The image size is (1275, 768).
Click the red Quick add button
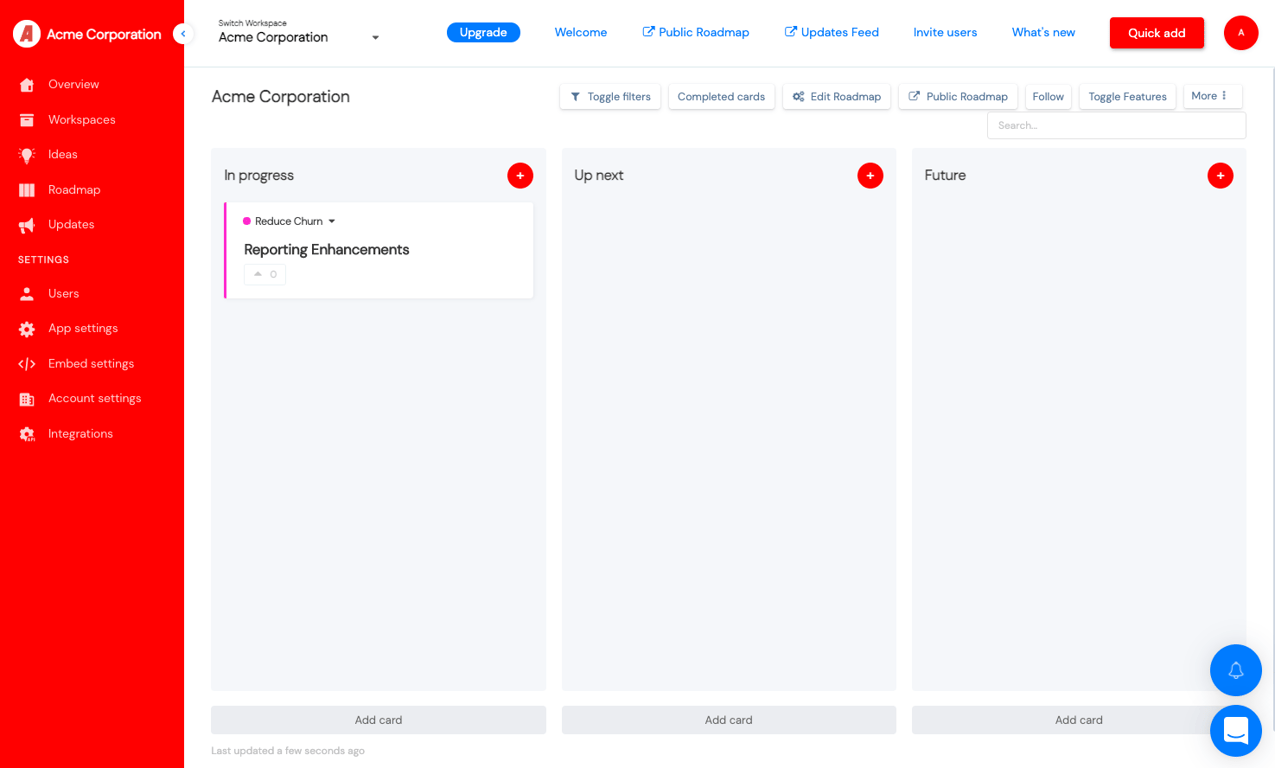pos(1157,33)
